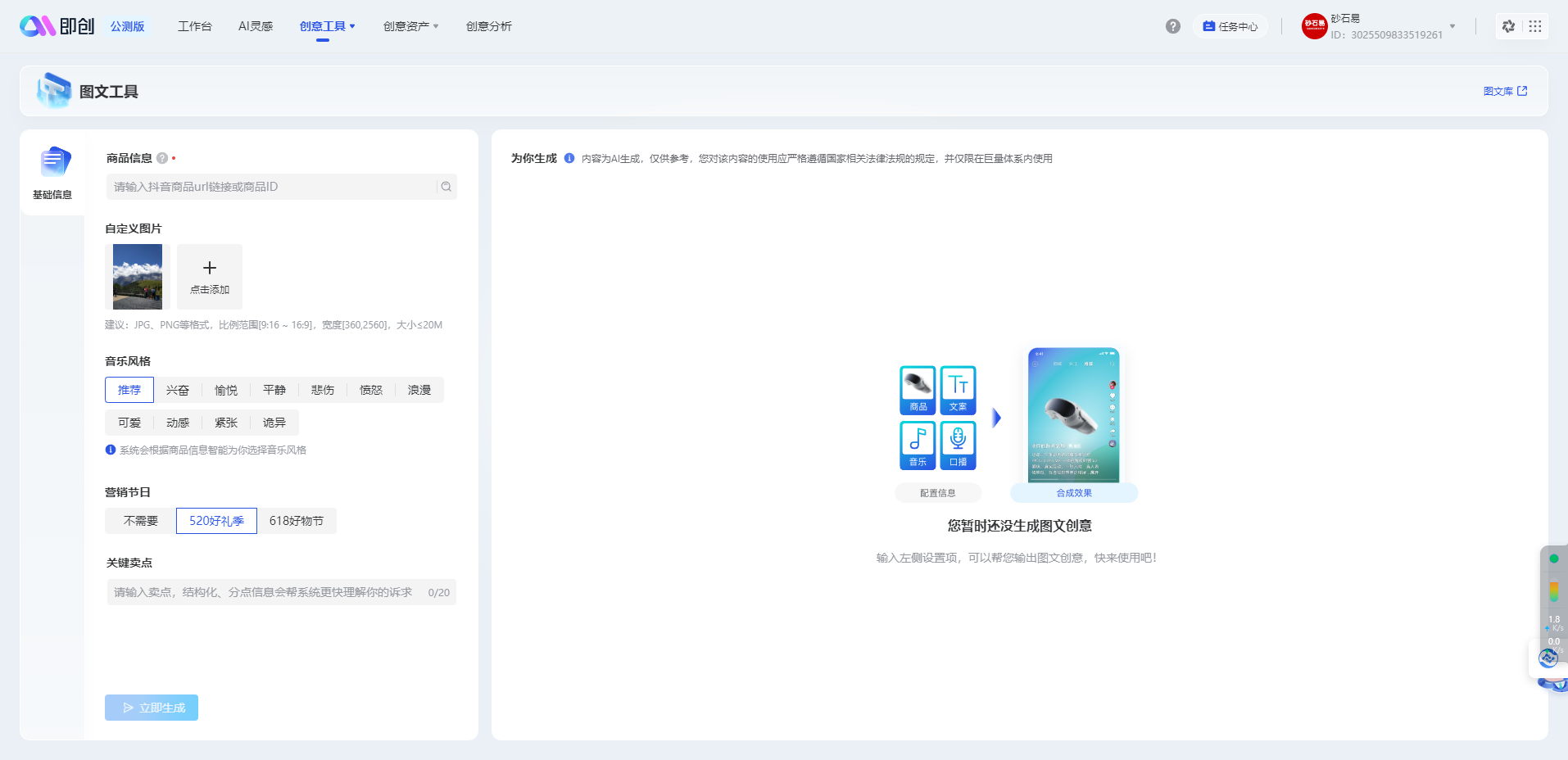The image size is (1568, 760).
Task: Click the 图文工具 header icon
Action: pyautogui.click(x=52, y=90)
